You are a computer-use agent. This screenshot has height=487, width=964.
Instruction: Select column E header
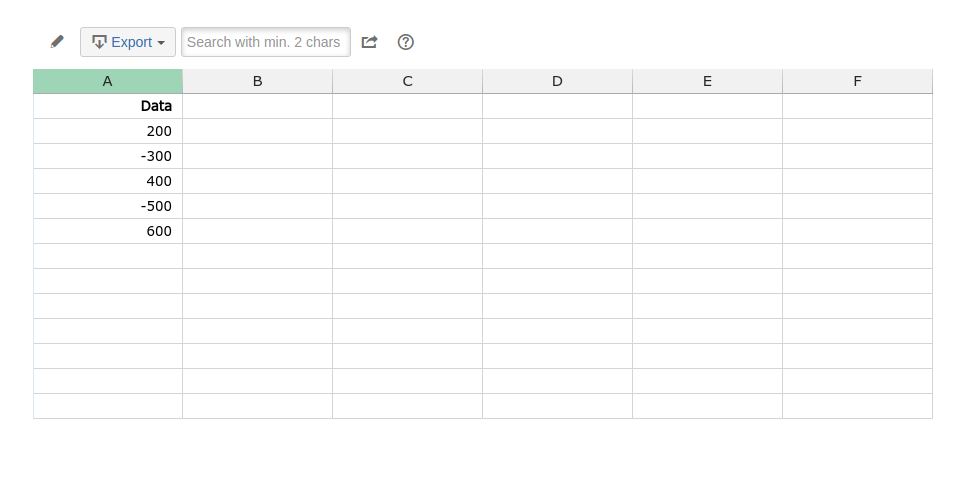pyautogui.click(x=708, y=81)
